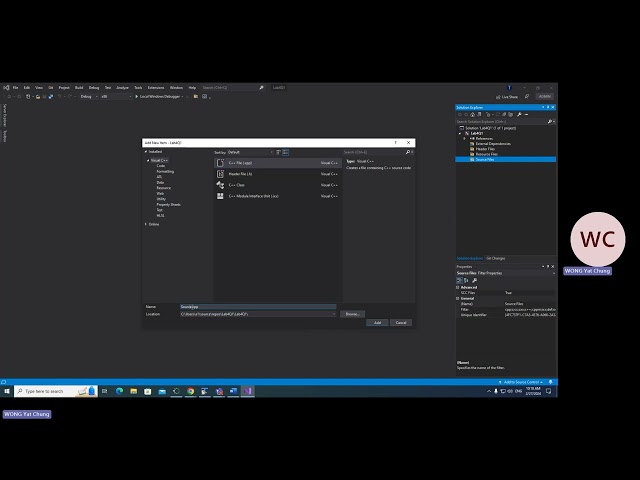The image size is (640, 480).
Task: Open the Project menu
Action: click(x=64, y=87)
